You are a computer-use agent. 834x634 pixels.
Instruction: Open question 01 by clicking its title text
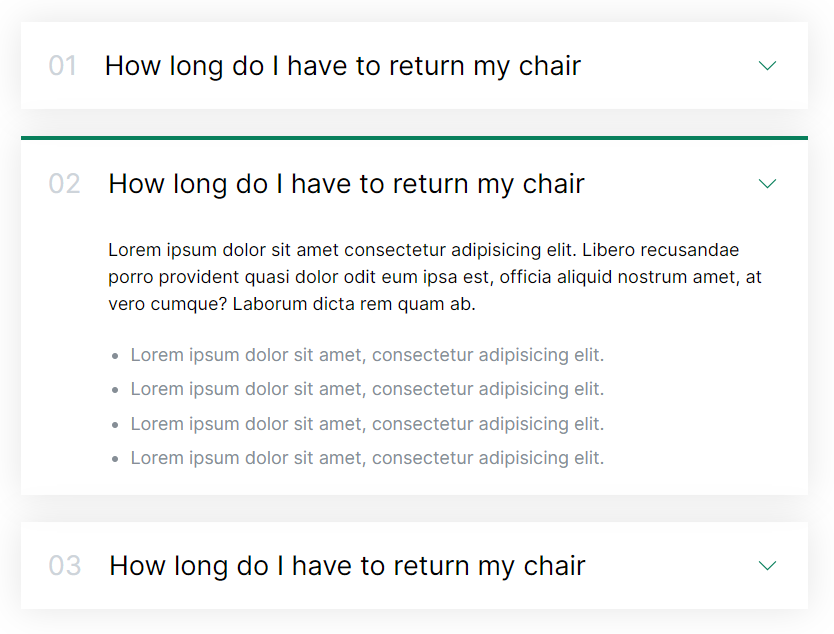342,66
